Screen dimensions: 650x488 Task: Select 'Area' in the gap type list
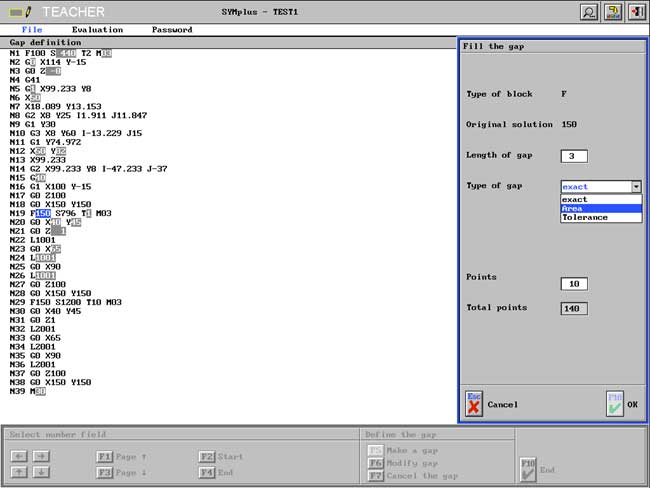coord(600,208)
